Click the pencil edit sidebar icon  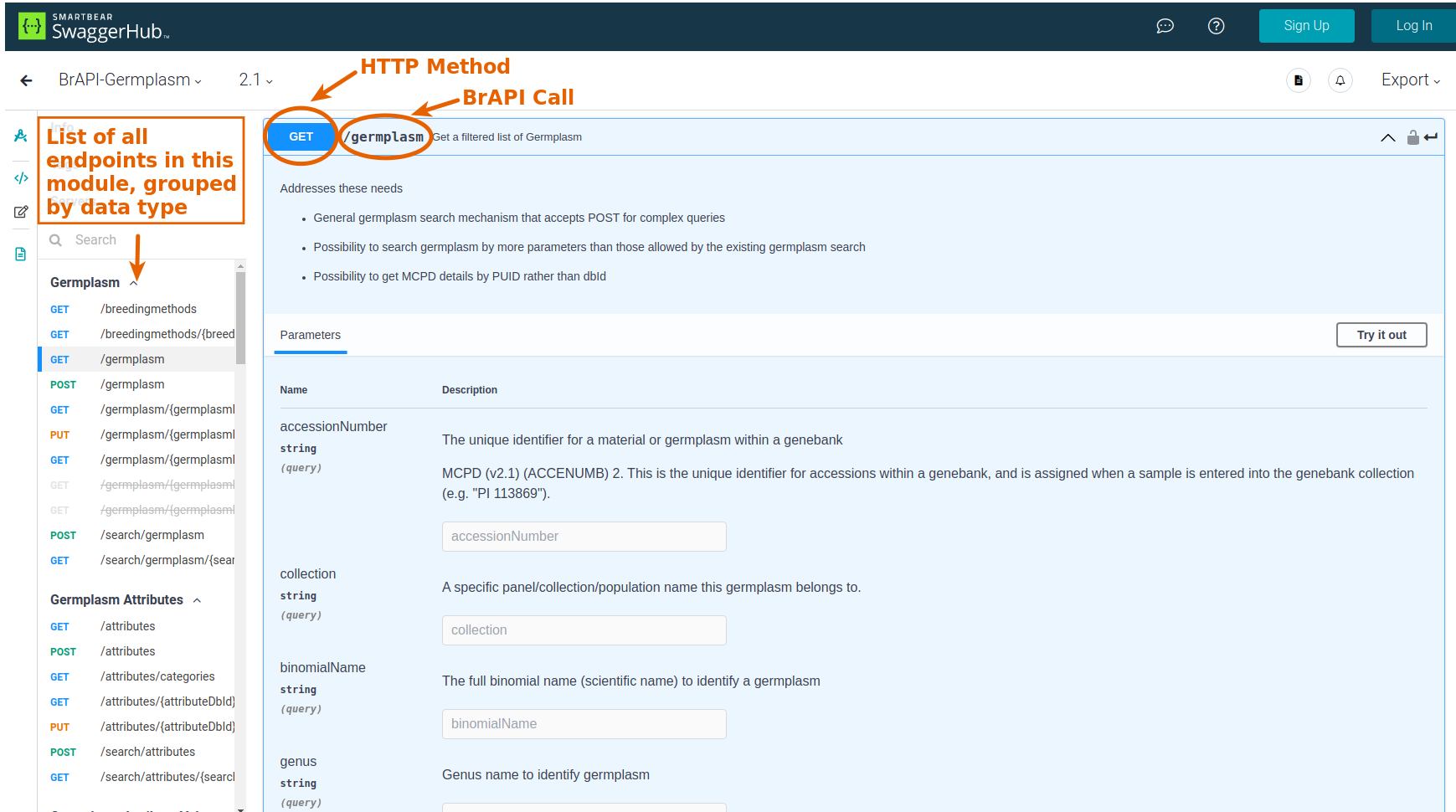coord(21,212)
